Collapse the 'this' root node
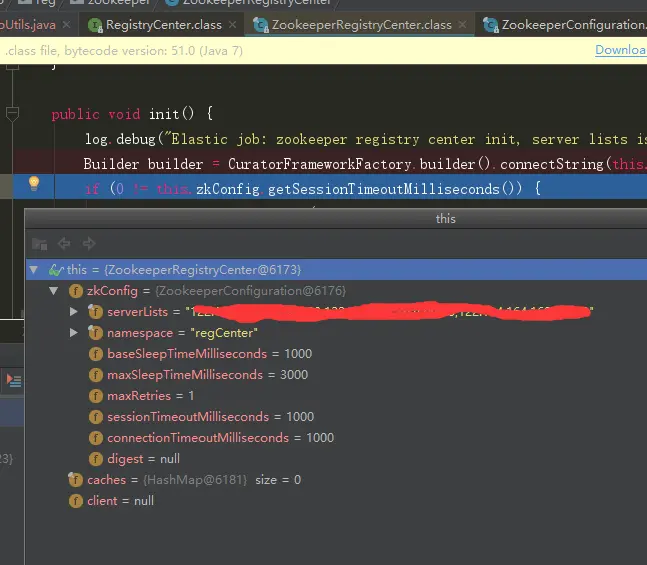The width and height of the screenshot is (647, 565). coord(34,270)
